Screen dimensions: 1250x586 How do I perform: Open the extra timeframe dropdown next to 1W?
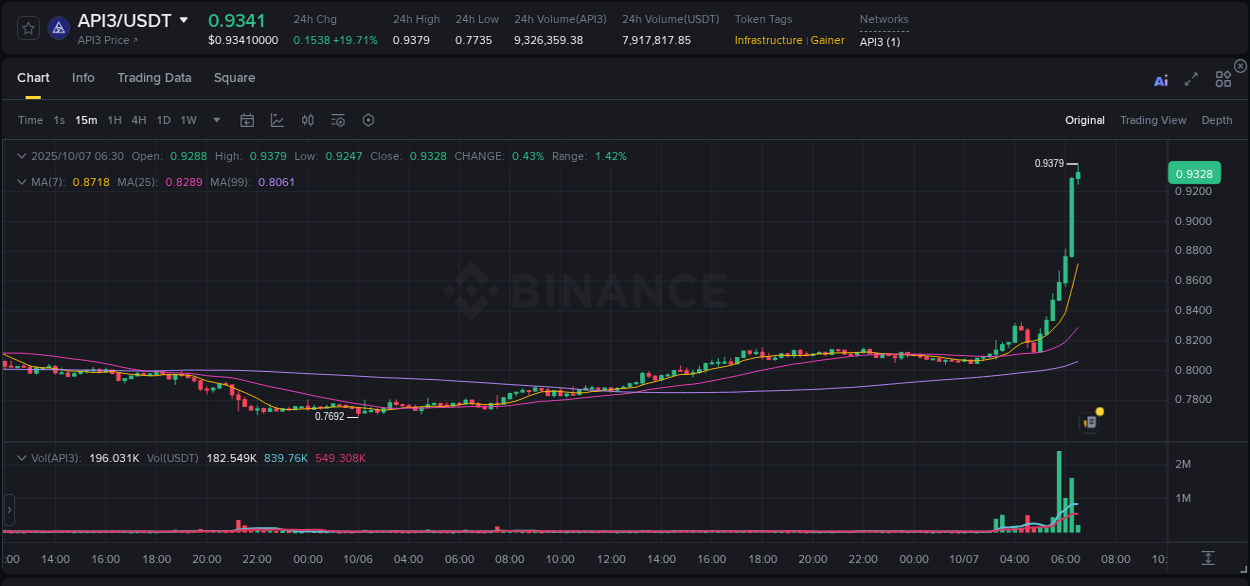click(215, 120)
